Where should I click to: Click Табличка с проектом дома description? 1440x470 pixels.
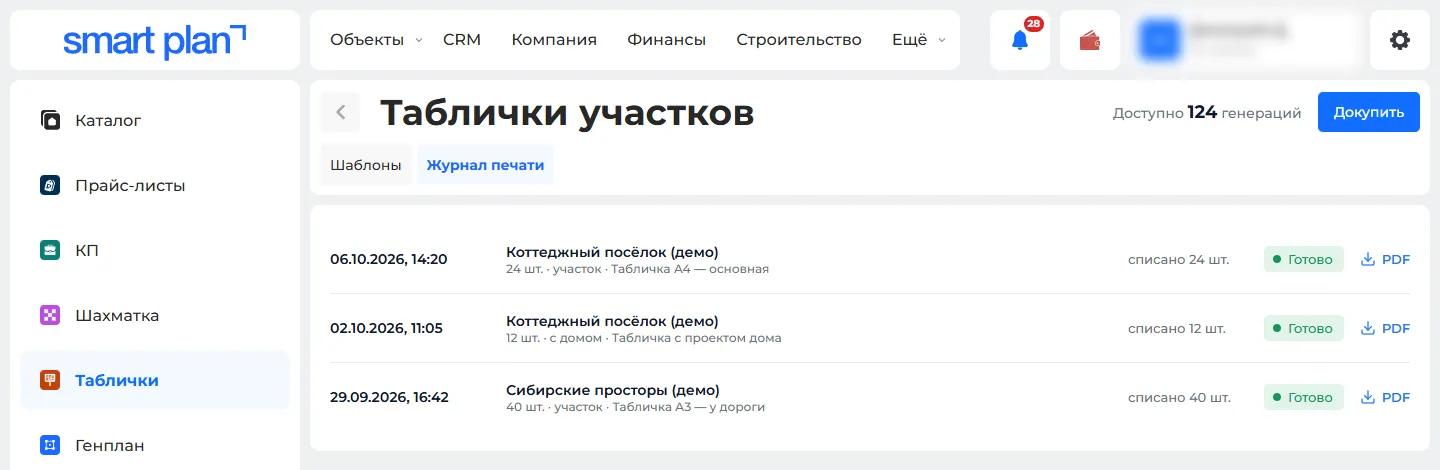tap(697, 338)
